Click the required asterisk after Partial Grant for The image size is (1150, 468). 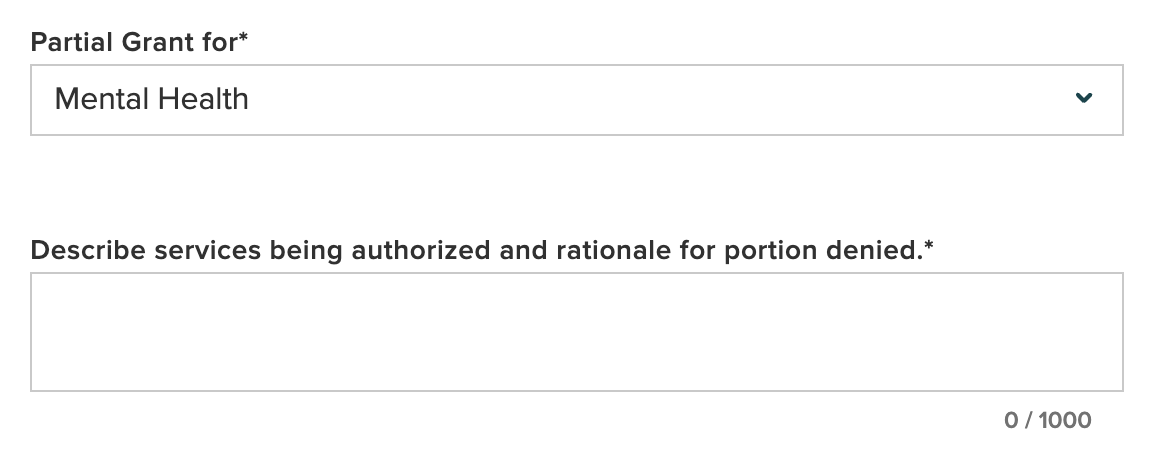[x=243, y=39]
